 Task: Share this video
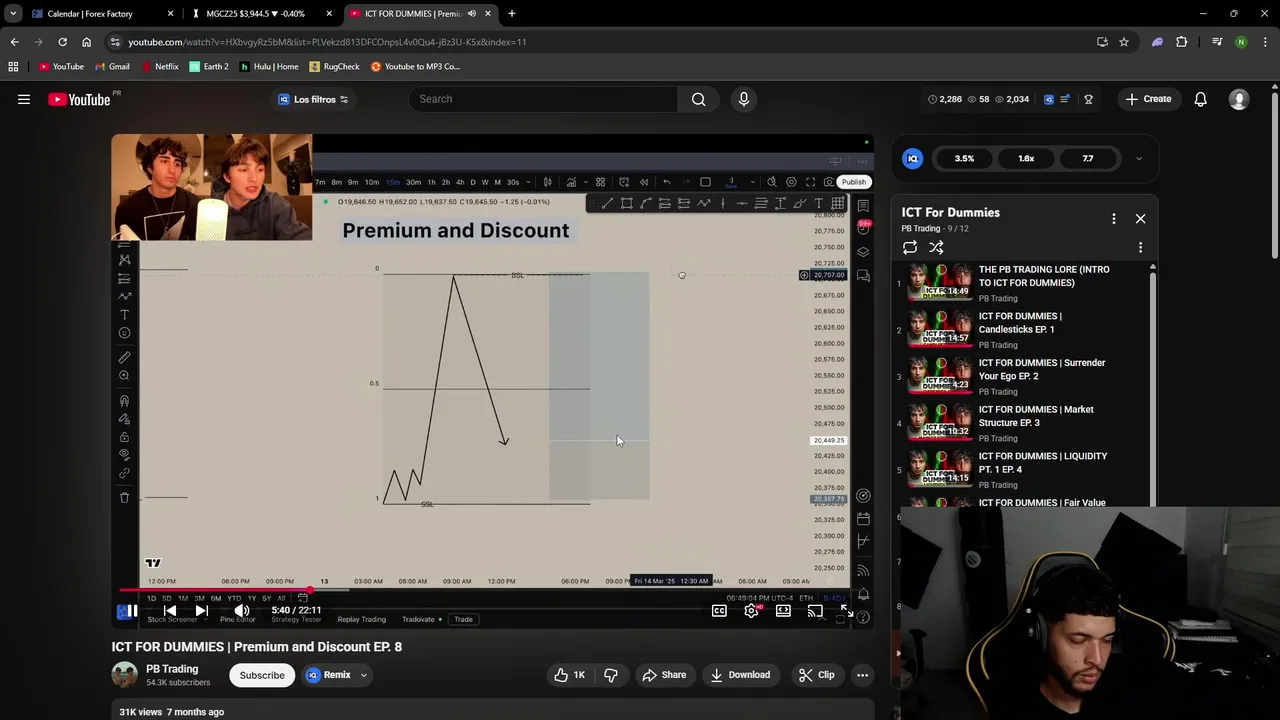coord(664,675)
